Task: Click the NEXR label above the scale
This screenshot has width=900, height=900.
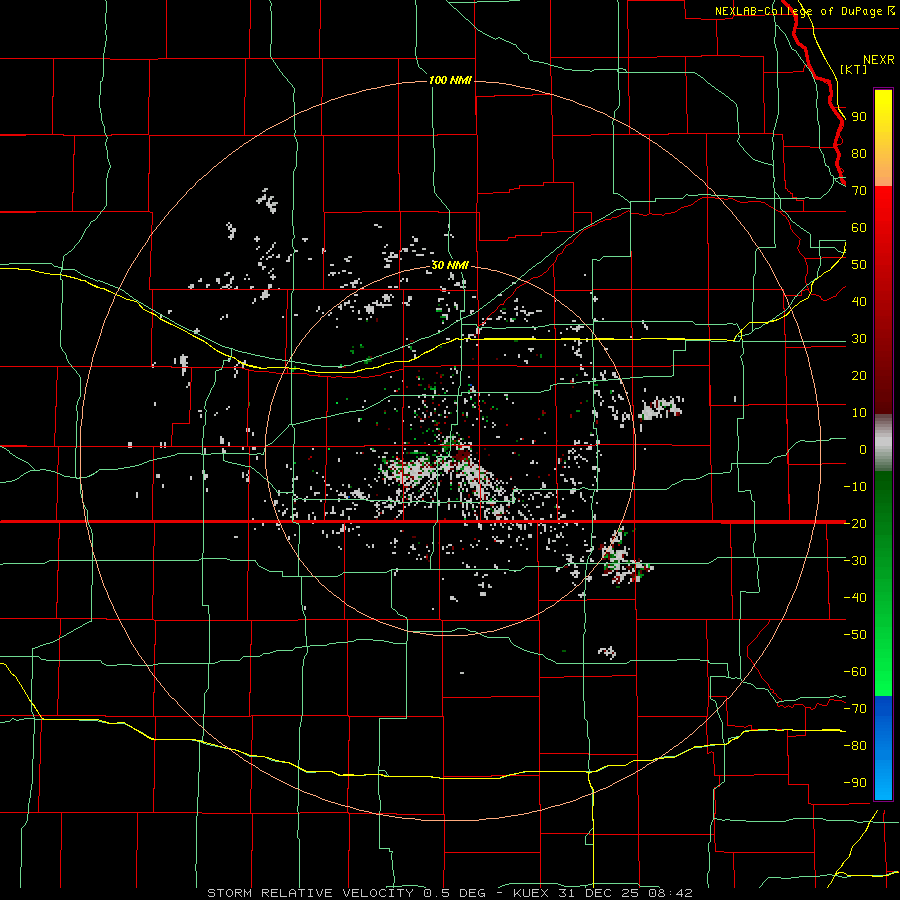Action: (878, 60)
